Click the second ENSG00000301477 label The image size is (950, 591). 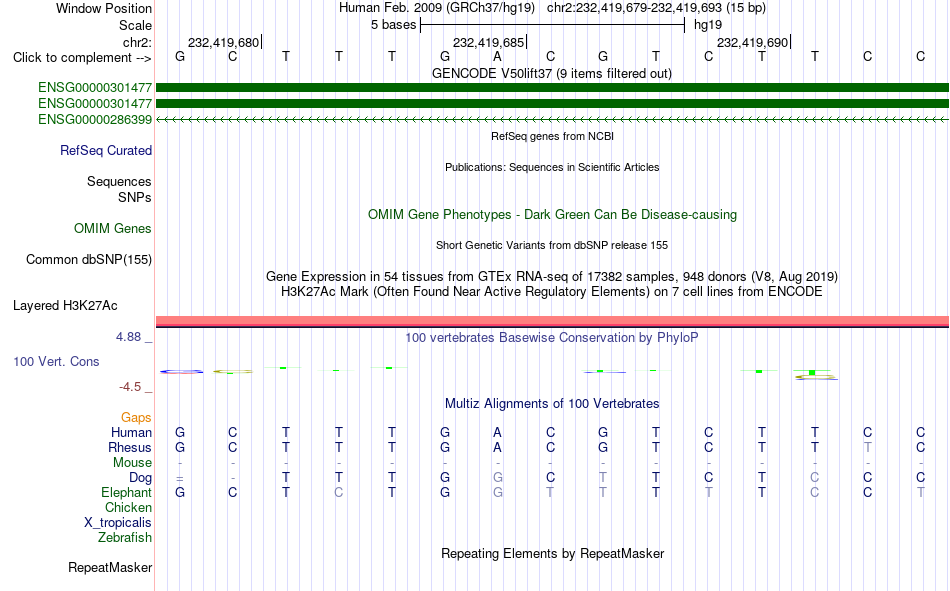click(x=95, y=104)
